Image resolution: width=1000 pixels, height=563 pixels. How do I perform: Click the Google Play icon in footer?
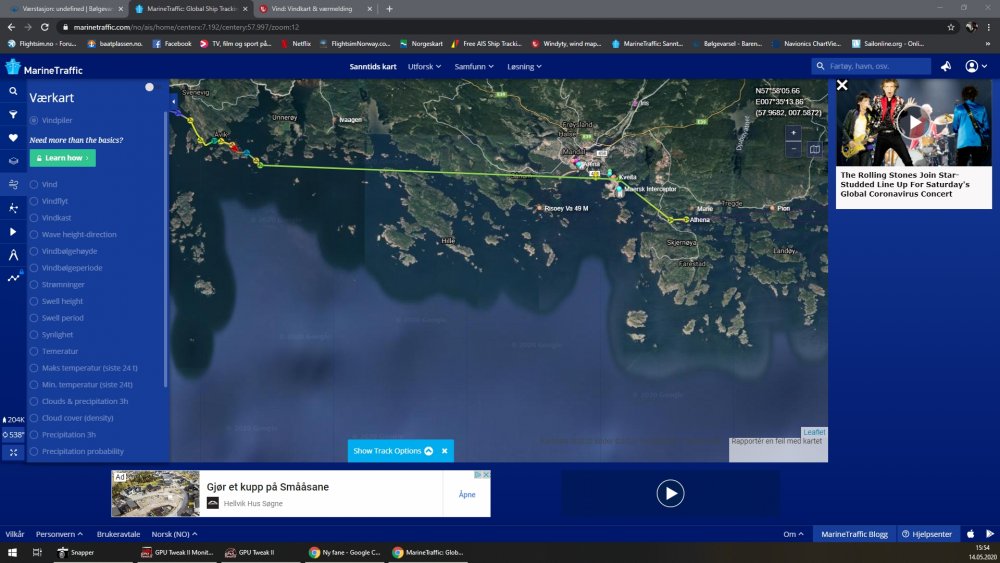(x=990, y=534)
